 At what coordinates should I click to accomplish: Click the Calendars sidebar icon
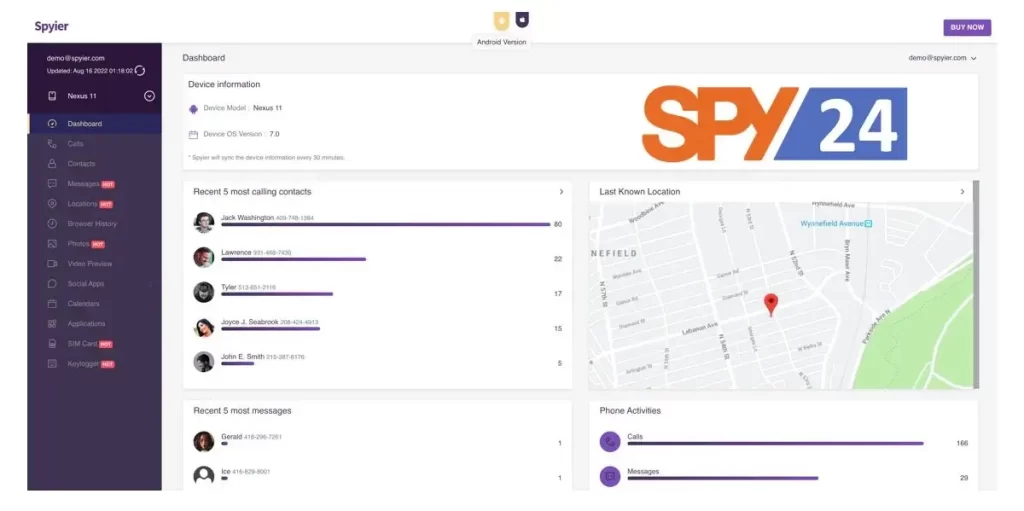[52, 304]
